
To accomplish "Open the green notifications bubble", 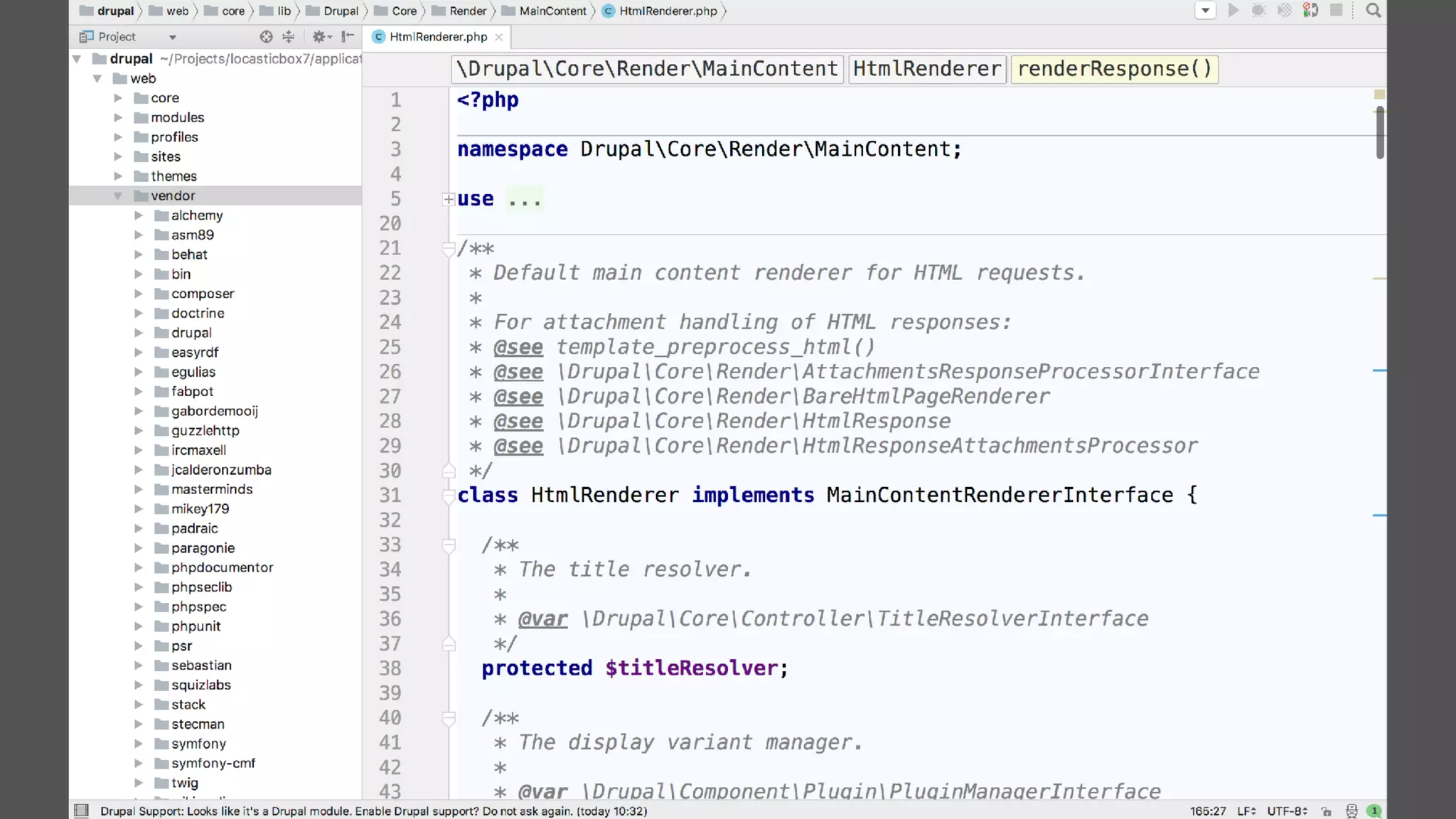I will click(x=1374, y=811).
